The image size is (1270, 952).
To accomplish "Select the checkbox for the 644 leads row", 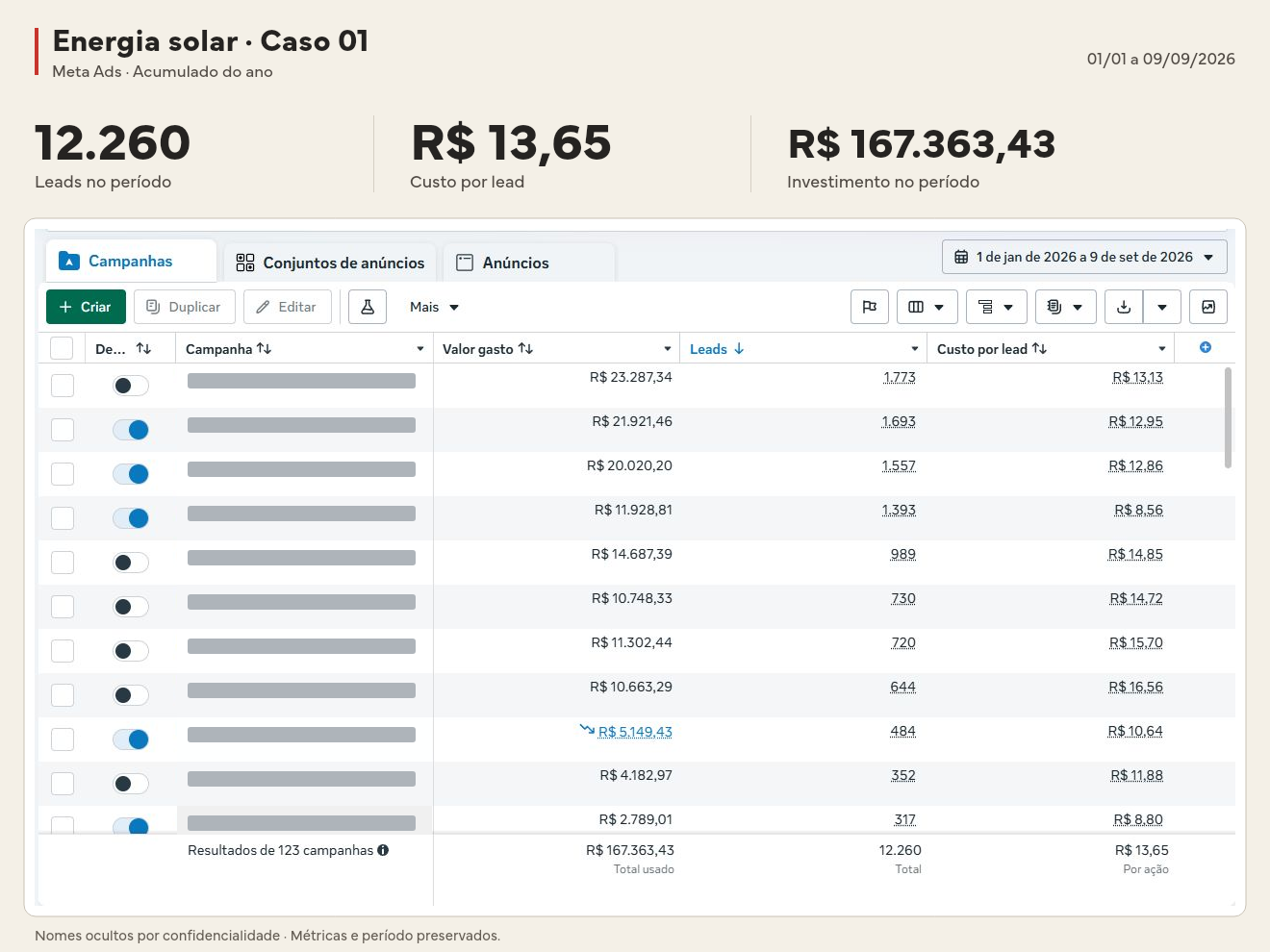I will 63,695.
